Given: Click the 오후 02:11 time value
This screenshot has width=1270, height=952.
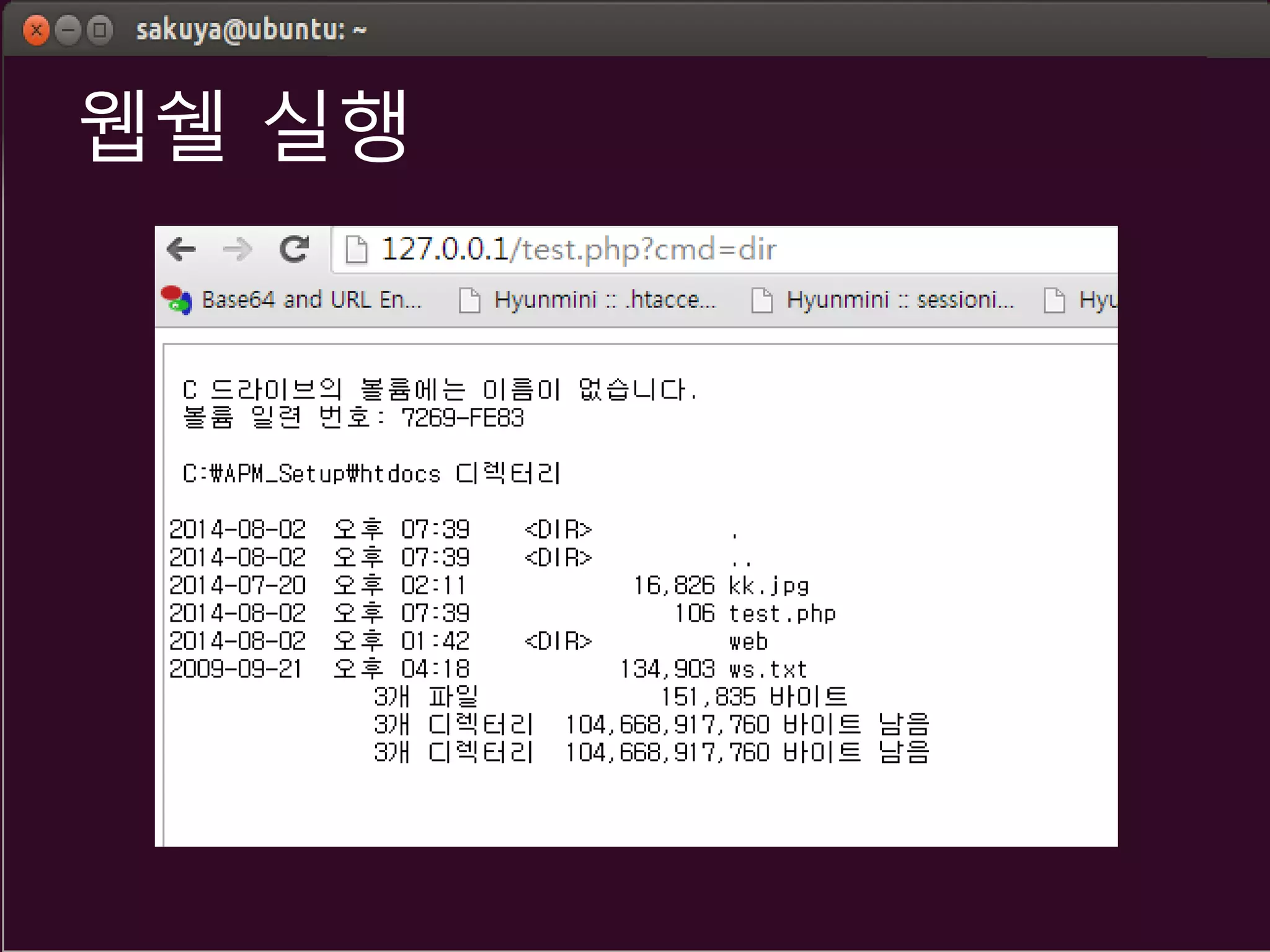Looking at the screenshot, I should 400,586.
